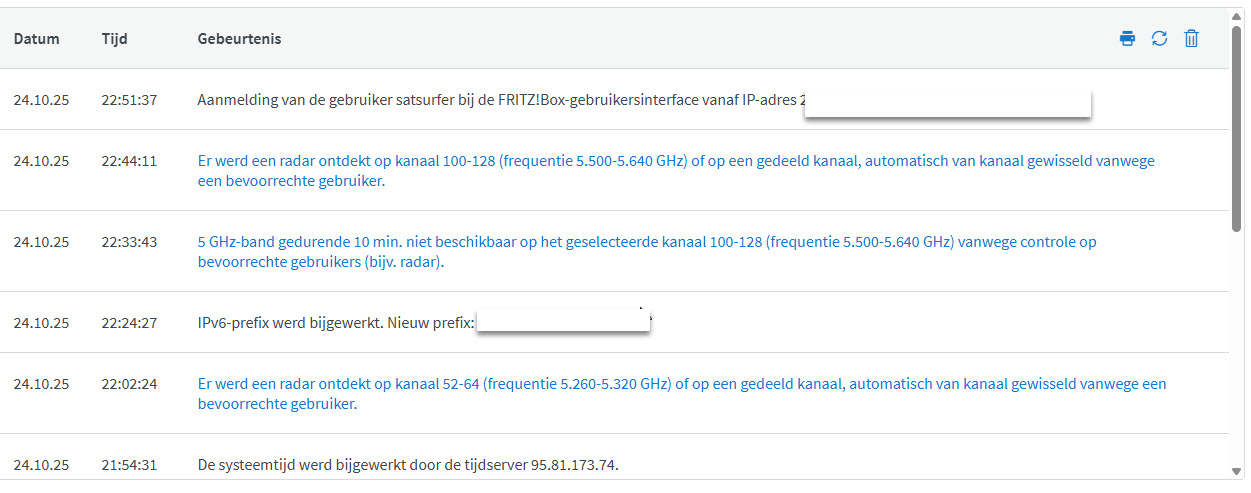Click the Gebeurtenis column header
The image size is (1251, 493).
coord(239,39)
